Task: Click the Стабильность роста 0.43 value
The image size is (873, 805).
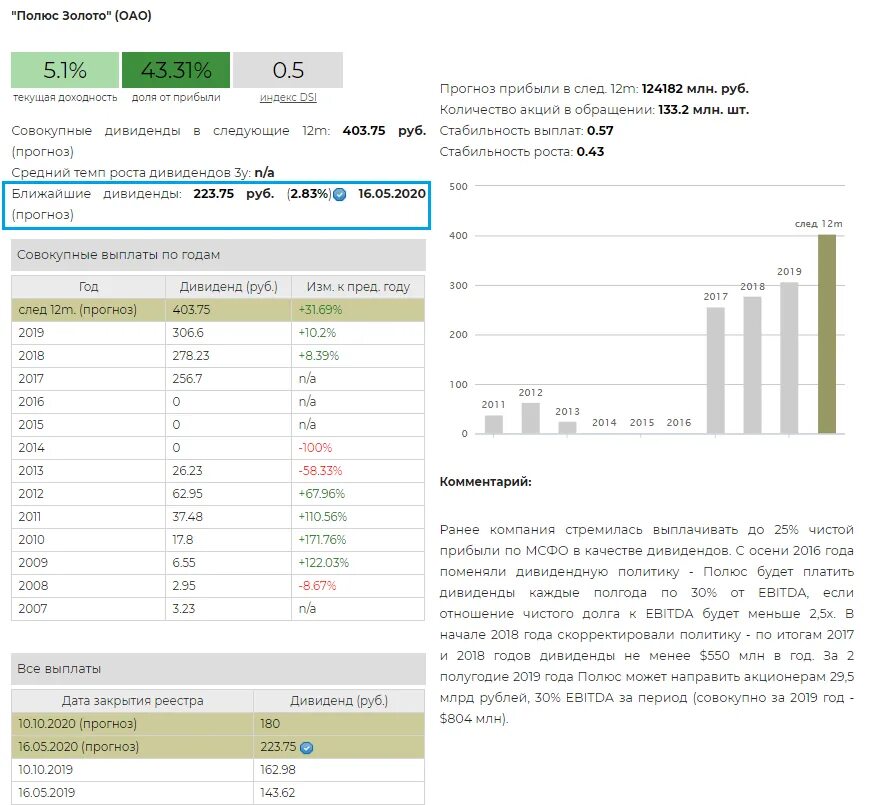Action: (x=590, y=152)
